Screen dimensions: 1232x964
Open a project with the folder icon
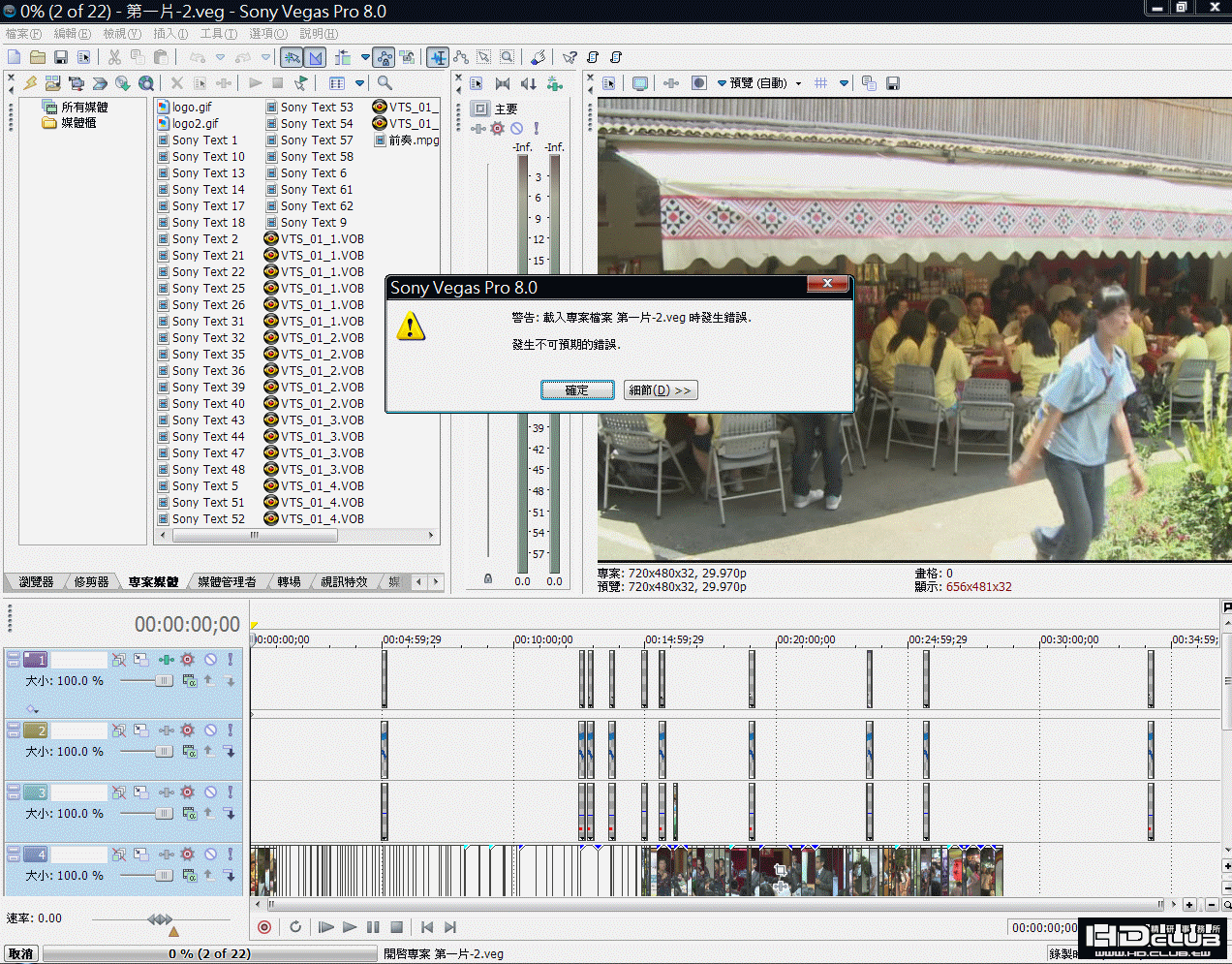coord(38,58)
